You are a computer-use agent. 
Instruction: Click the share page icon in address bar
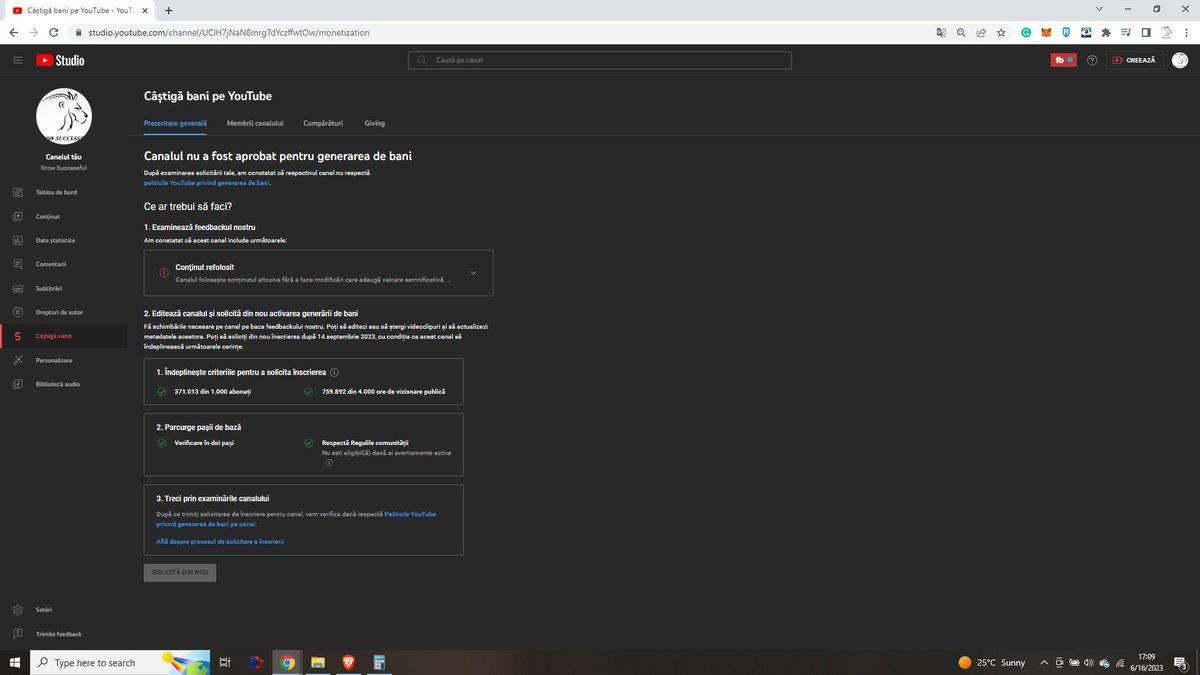coord(981,32)
